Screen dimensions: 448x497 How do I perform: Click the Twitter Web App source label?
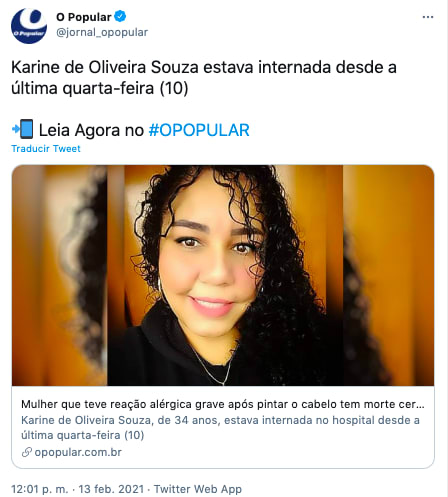pyautogui.click(x=198, y=489)
